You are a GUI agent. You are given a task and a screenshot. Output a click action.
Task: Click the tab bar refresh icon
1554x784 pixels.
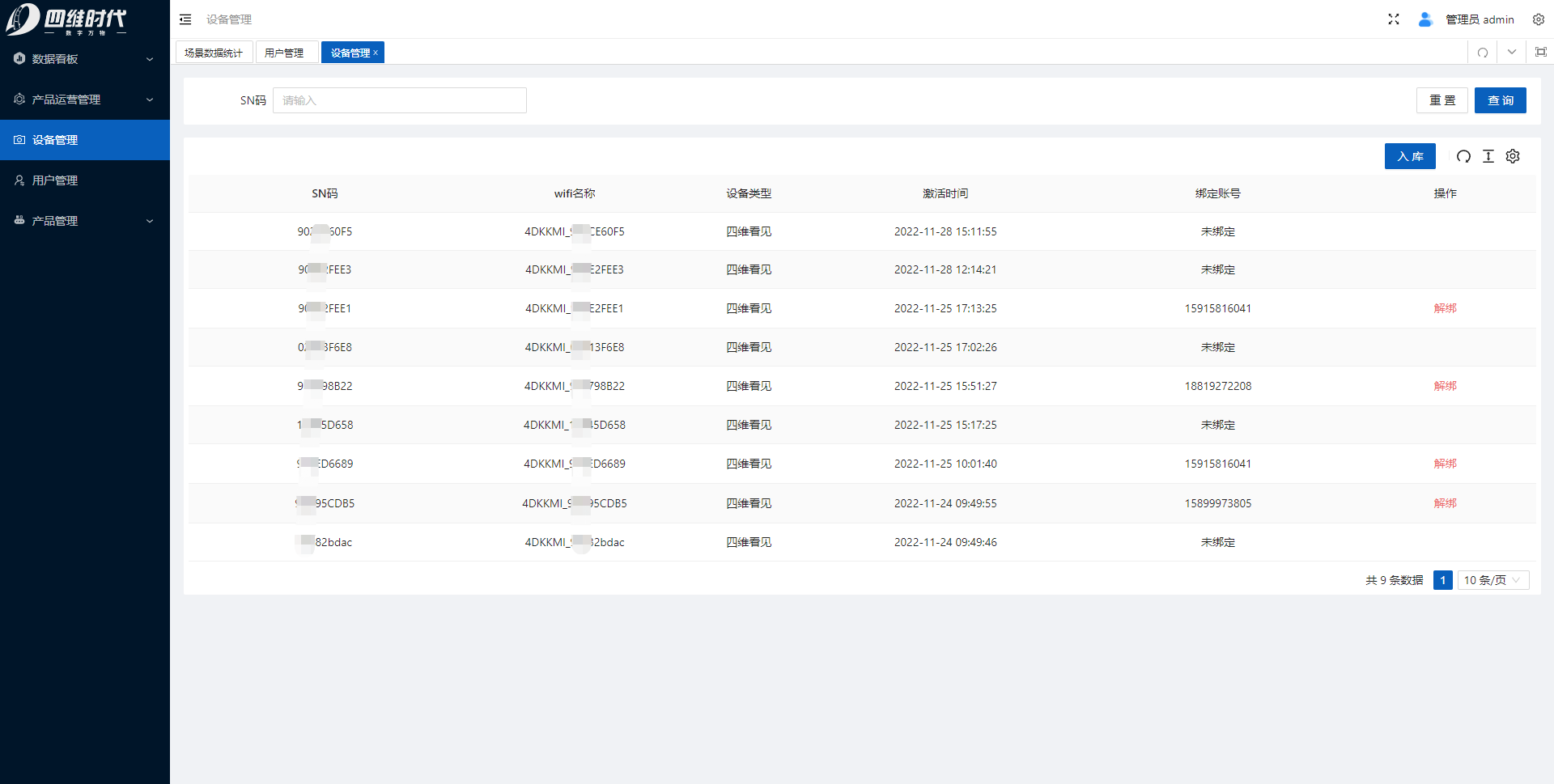(x=1482, y=53)
